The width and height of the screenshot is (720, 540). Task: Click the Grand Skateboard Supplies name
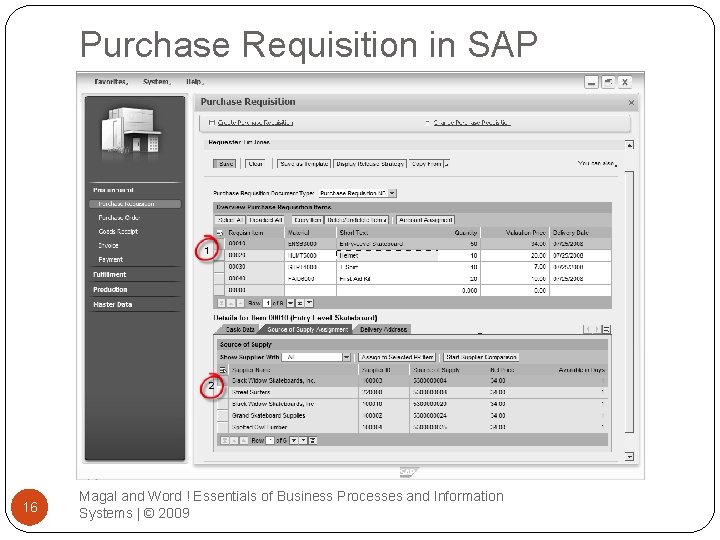point(268,416)
